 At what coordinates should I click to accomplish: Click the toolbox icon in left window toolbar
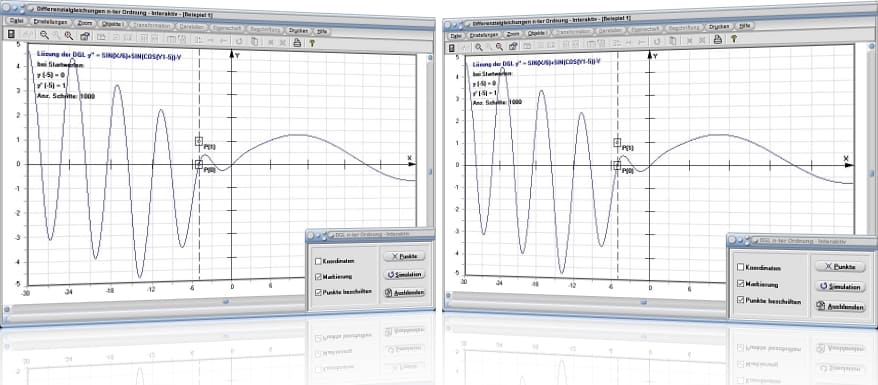(84, 37)
